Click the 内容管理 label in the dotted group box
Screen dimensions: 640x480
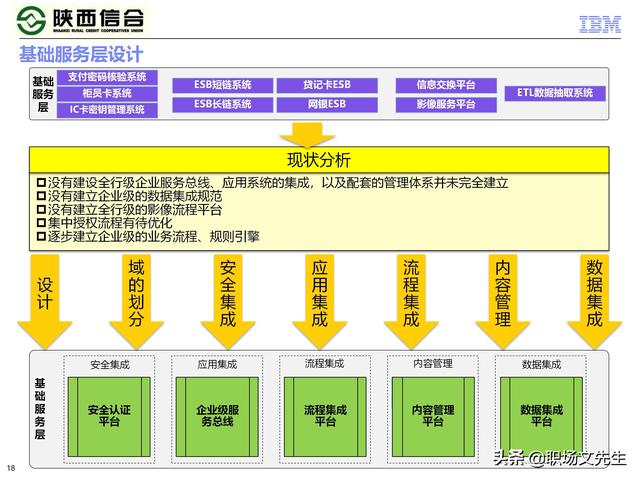point(433,363)
